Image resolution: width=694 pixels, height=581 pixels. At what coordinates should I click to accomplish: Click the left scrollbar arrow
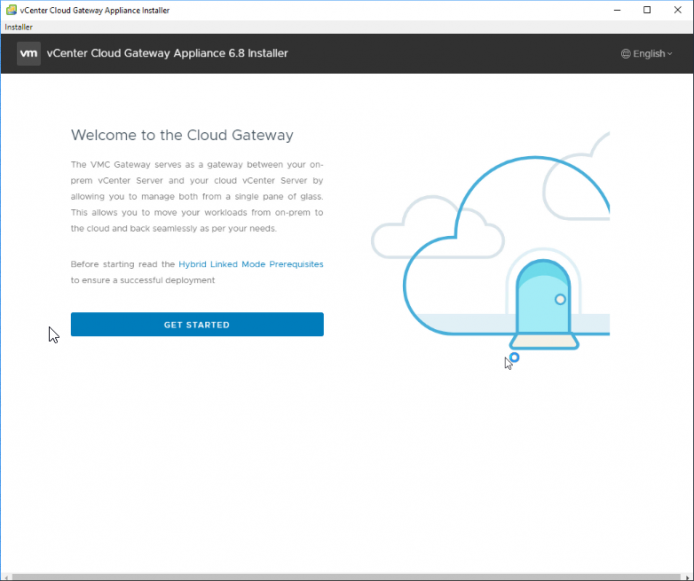click(5, 577)
